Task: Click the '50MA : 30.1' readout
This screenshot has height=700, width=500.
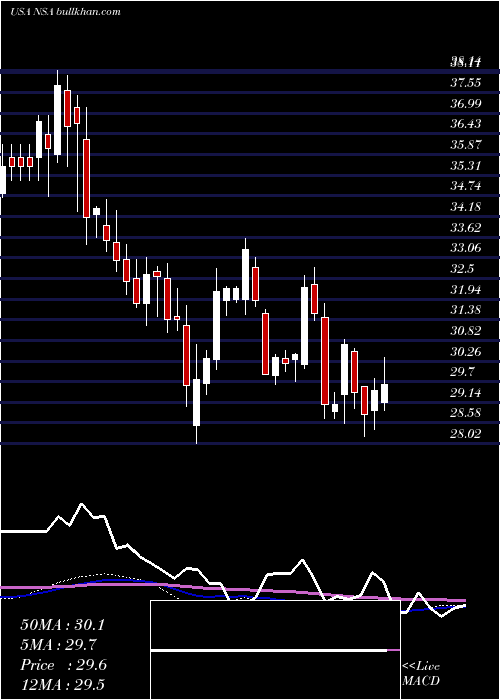Action: pos(62,625)
